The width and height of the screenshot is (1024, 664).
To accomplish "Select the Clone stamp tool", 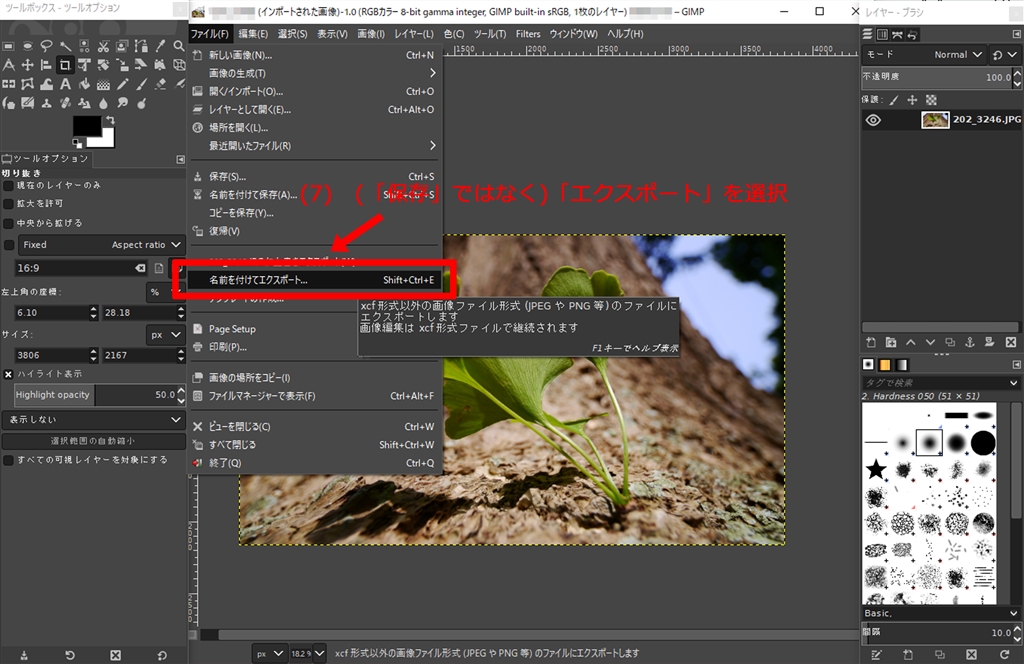I will pos(46,103).
